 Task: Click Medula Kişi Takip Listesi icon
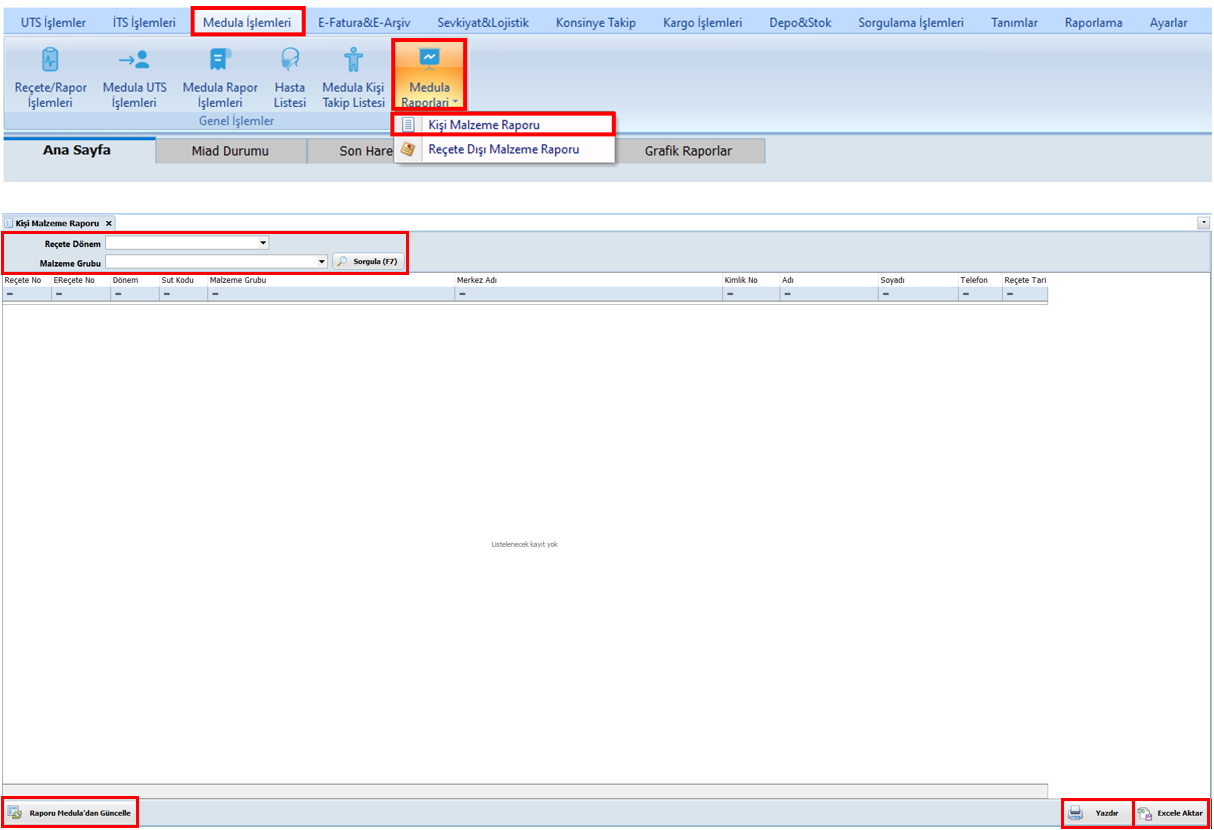coord(353,62)
